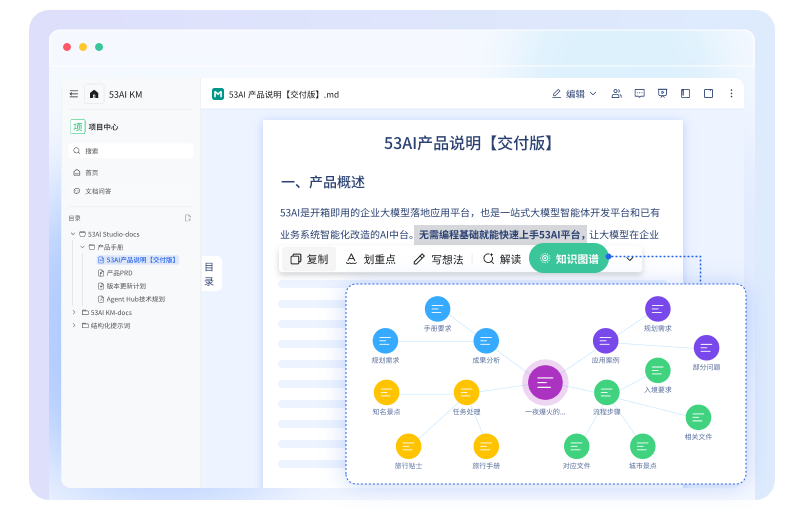Click the file name 53AI 产品说明【交付版】.md
This screenshot has width=805, height=520.
[x=284, y=94]
